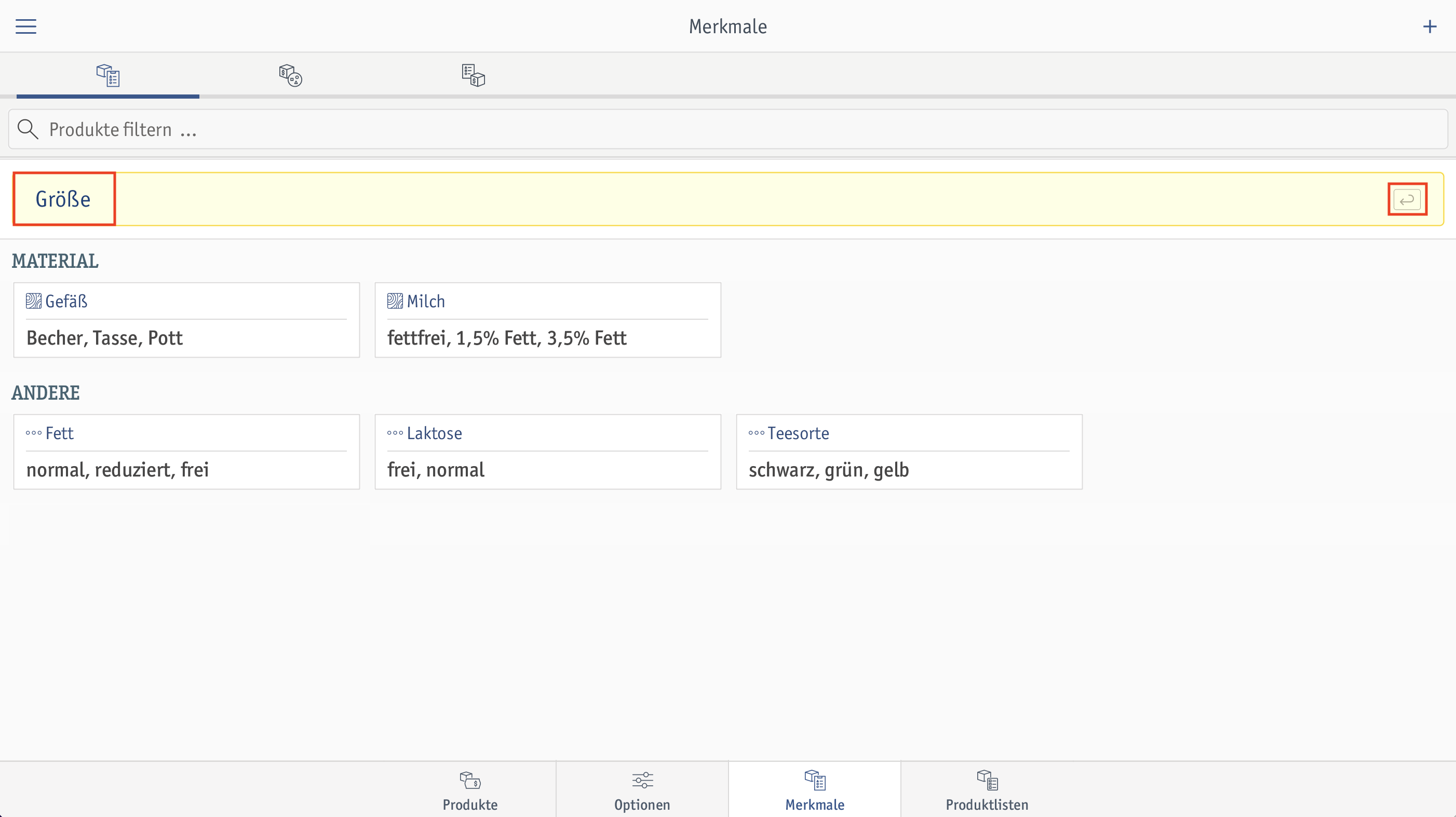Select schwarz, grün, gelb values
Screen dimensions: 1456x817
tap(829, 470)
